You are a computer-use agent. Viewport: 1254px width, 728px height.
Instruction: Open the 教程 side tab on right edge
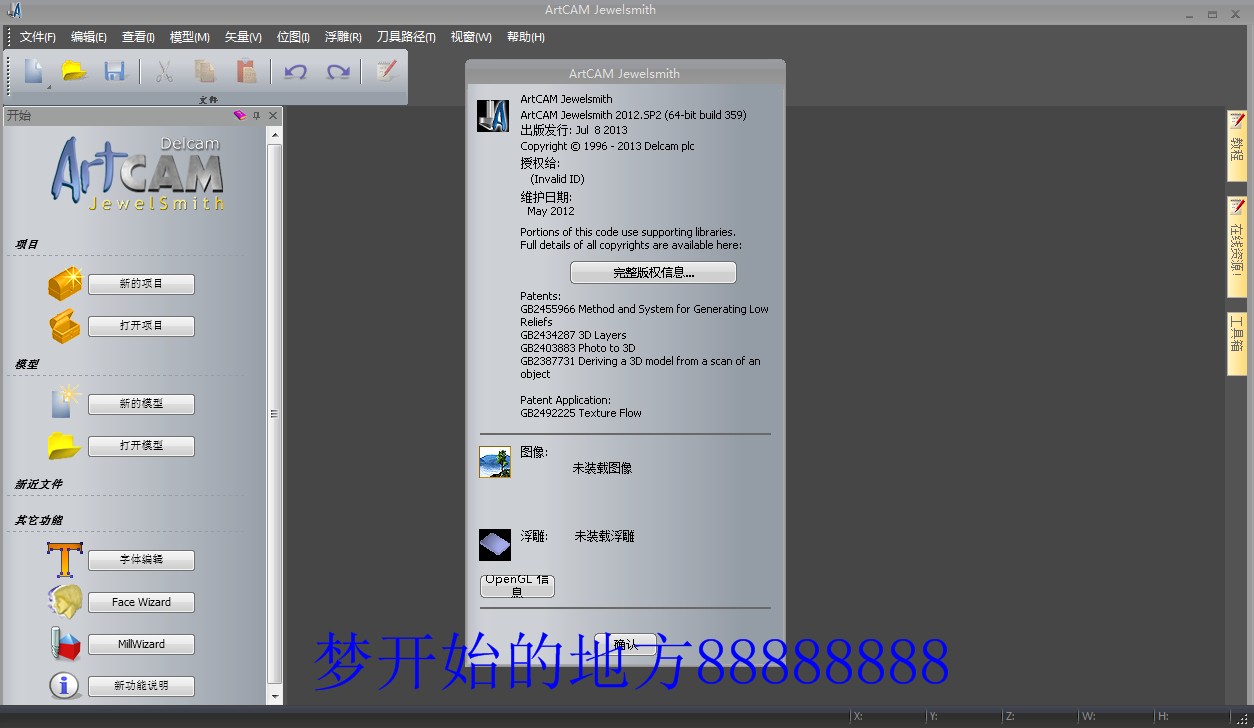point(1237,145)
